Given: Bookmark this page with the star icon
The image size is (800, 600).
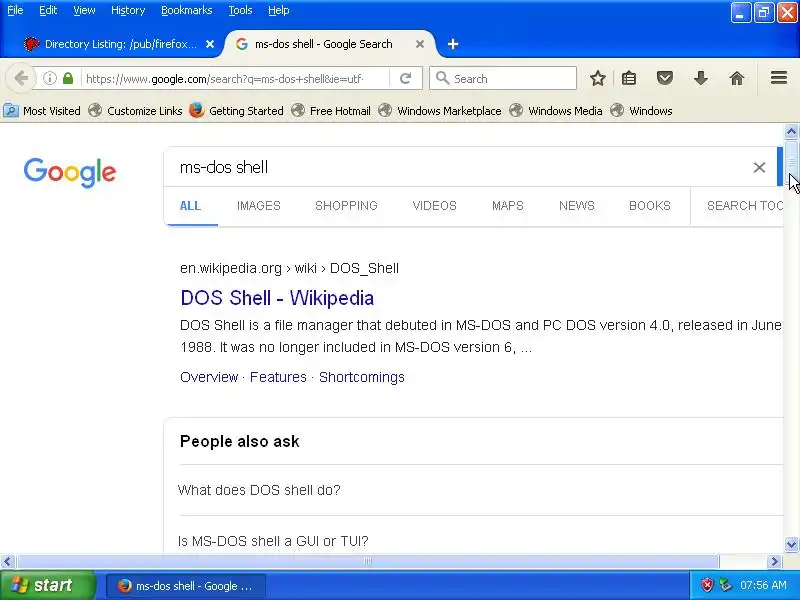Looking at the screenshot, I should [x=597, y=79].
